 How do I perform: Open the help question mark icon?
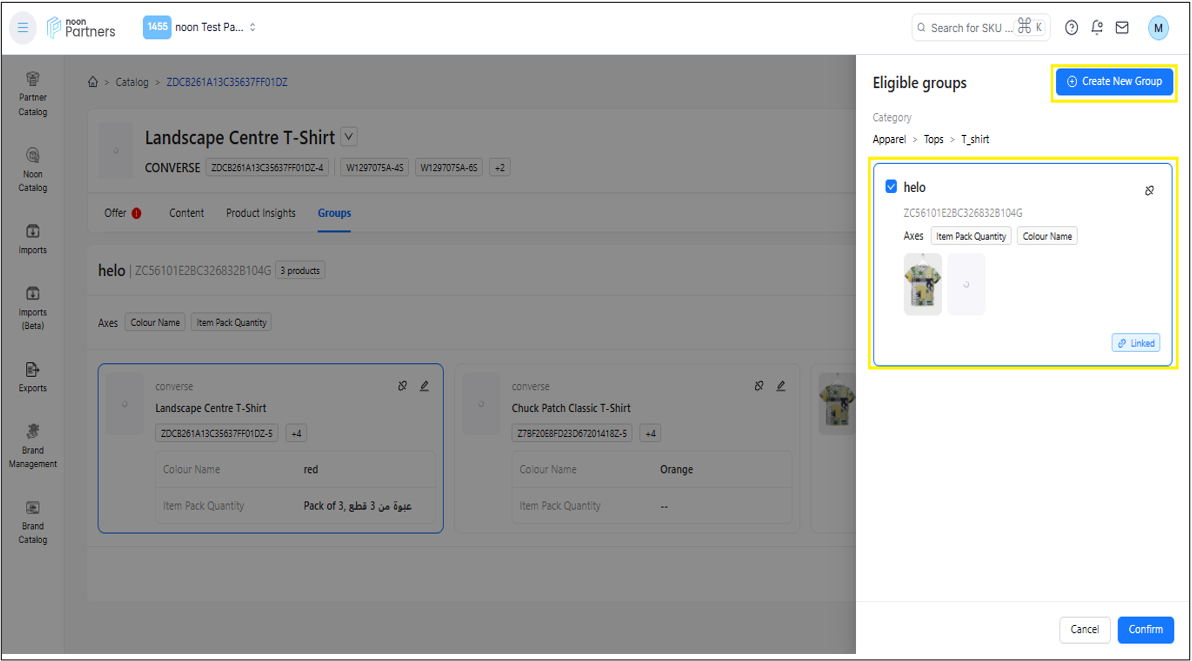[x=1071, y=28]
